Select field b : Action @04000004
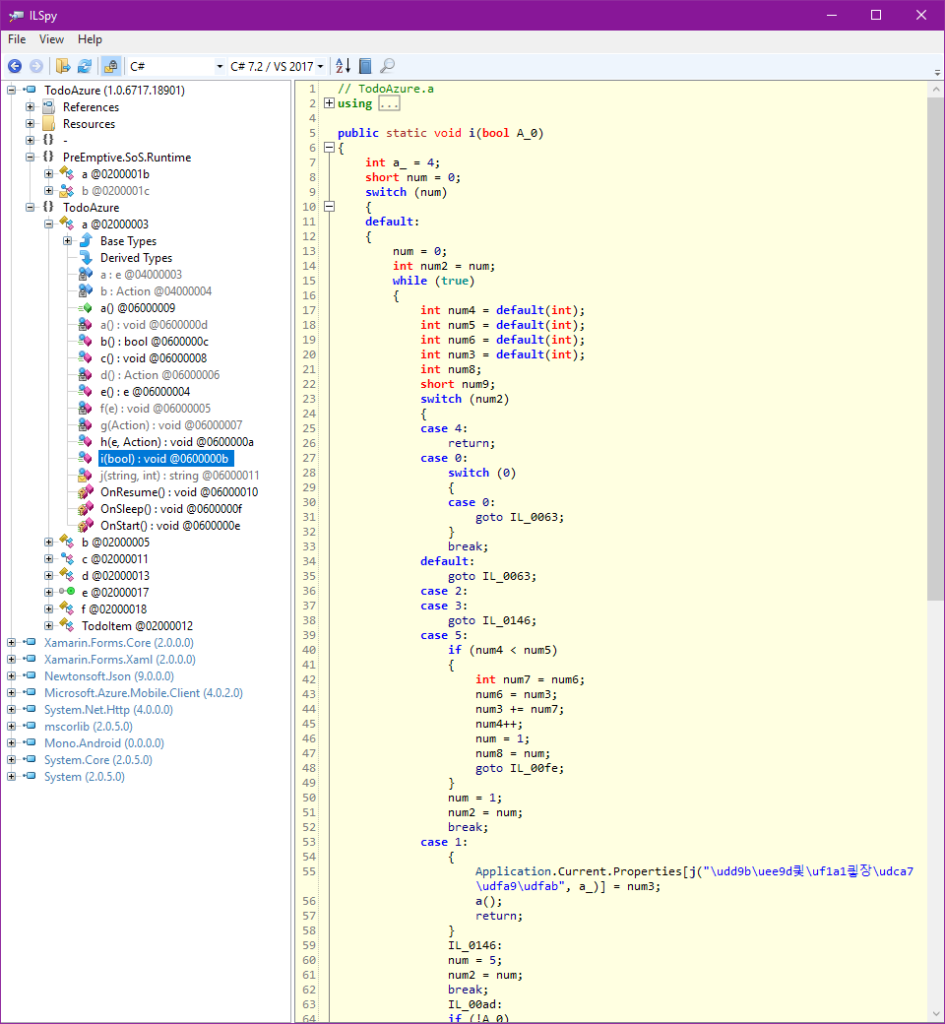This screenshot has height=1024, width=945. (x=155, y=291)
